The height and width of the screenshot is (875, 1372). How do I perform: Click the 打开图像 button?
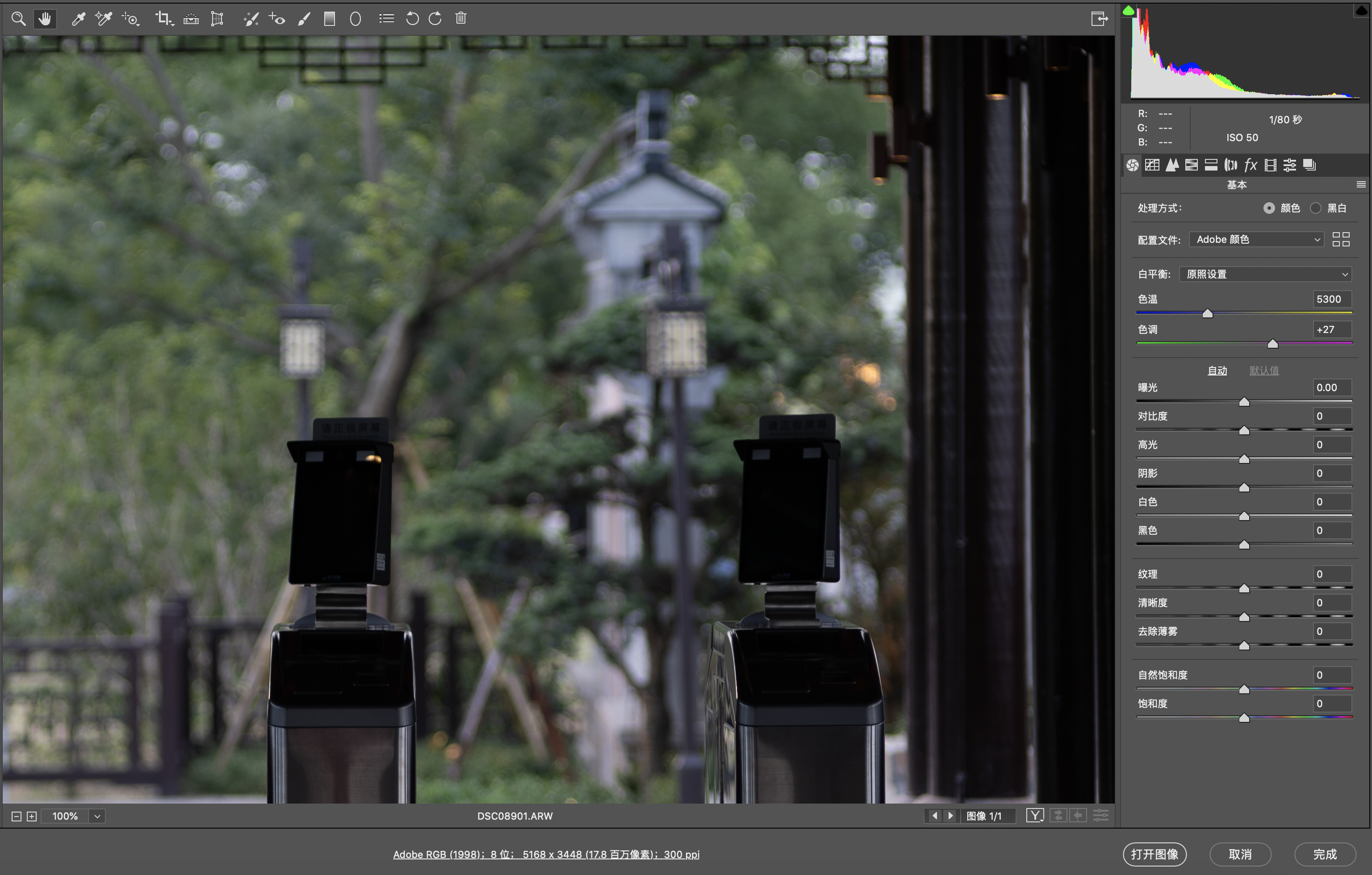[x=1154, y=854]
